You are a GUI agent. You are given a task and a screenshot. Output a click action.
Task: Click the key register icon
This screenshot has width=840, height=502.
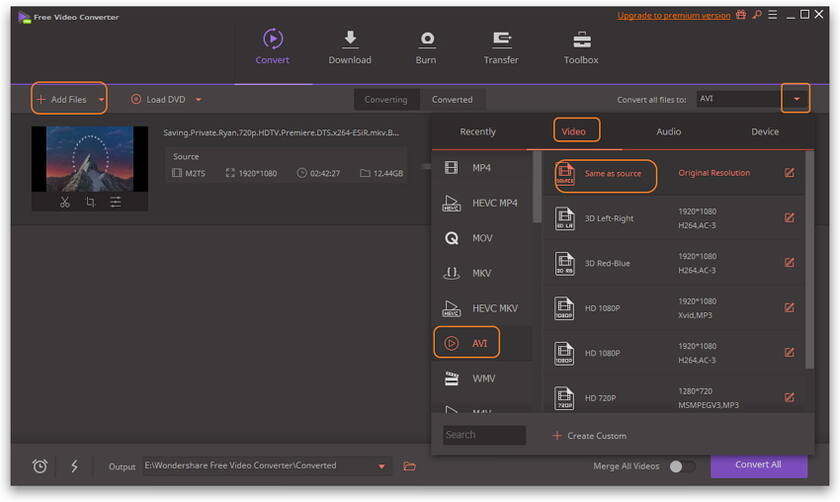(x=756, y=14)
